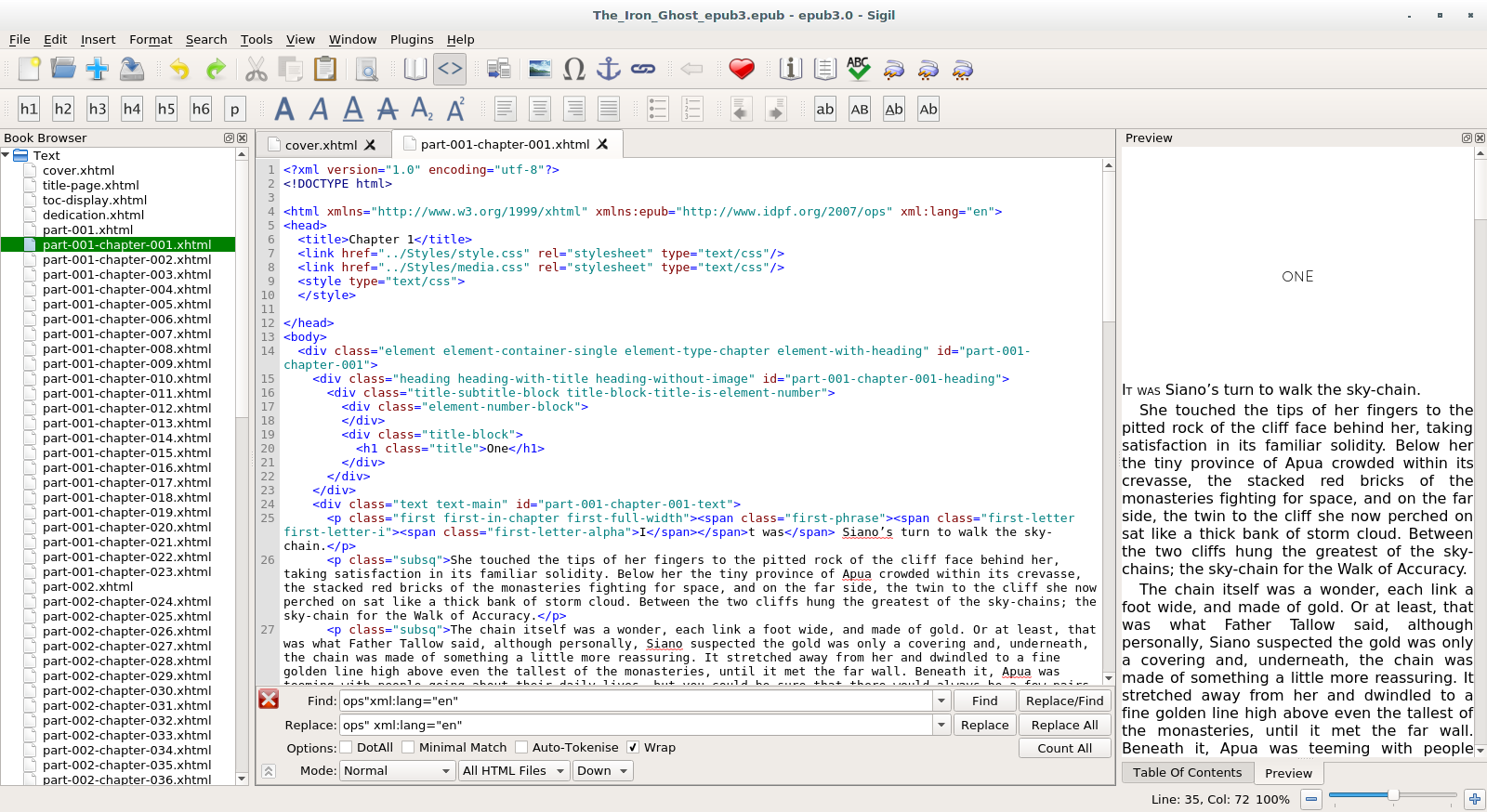This screenshot has width=1487, height=812.
Task: Click the Donate heart icon
Action: (x=742, y=70)
